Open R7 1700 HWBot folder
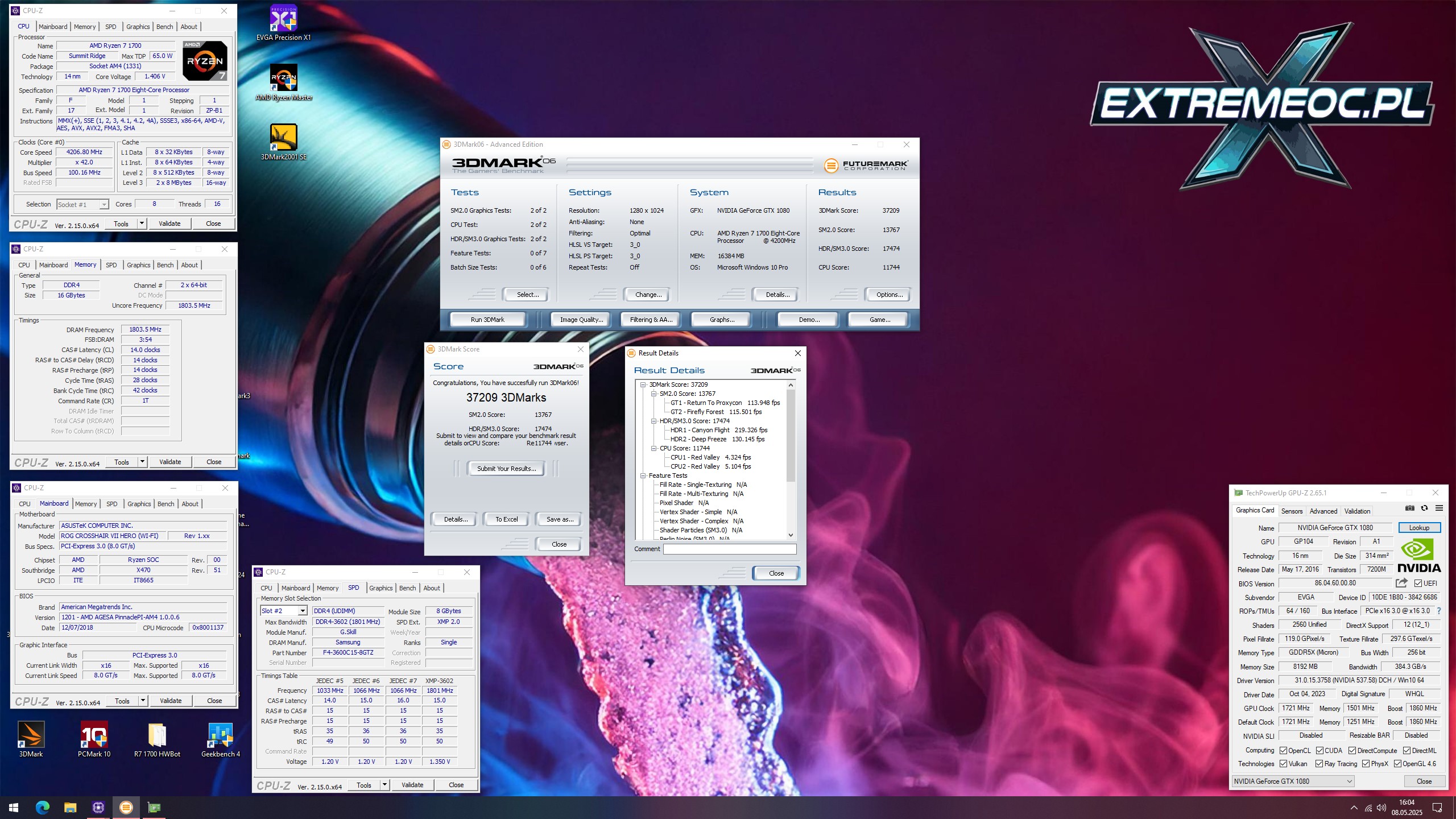 pos(157,739)
